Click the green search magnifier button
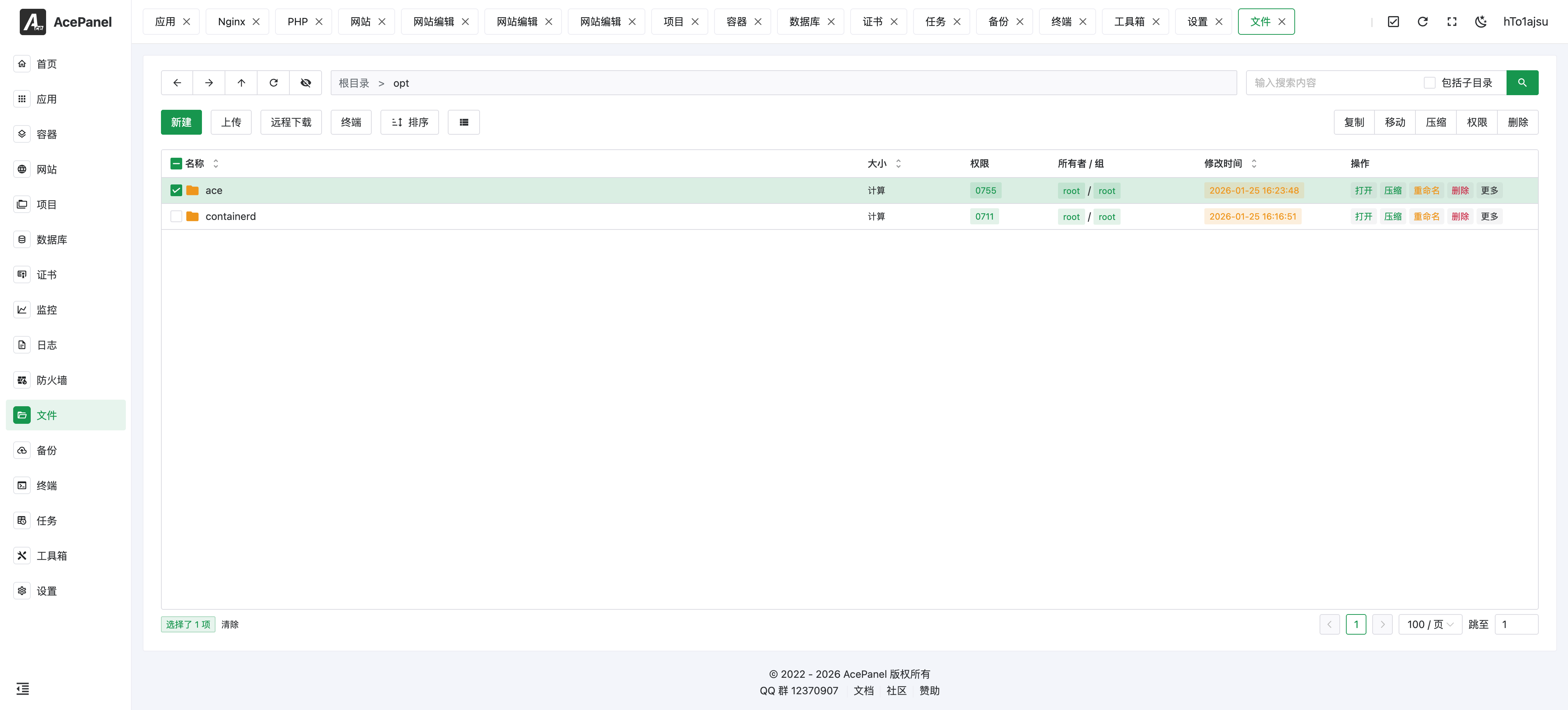Image resolution: width=1568 pixels, height=710 pixels. pos(1522,83)
